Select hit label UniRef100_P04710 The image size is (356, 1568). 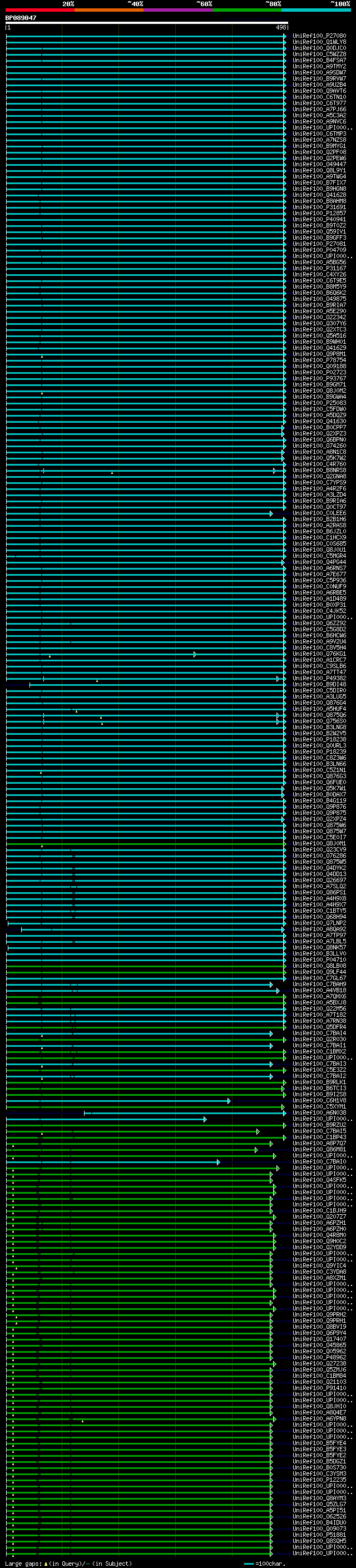pos(319,960)
